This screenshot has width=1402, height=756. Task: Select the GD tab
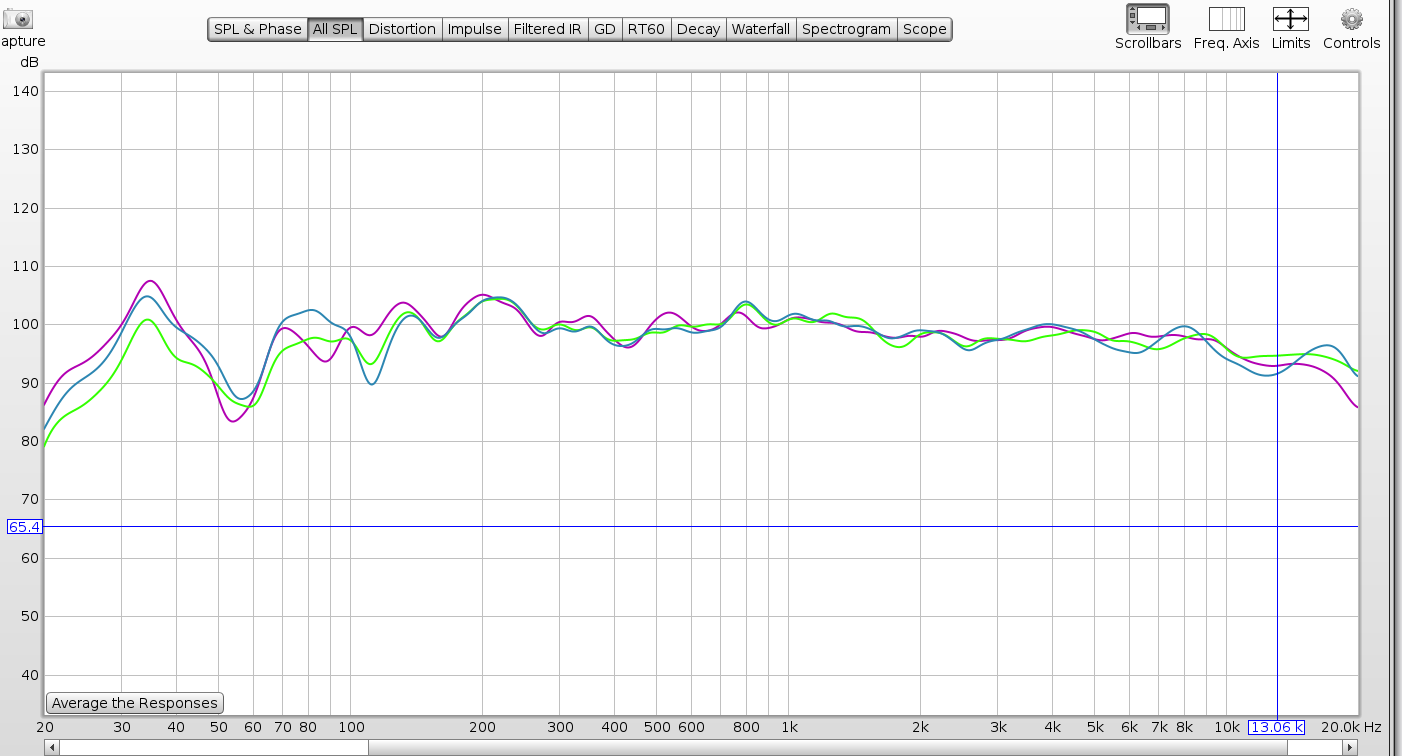604,29
